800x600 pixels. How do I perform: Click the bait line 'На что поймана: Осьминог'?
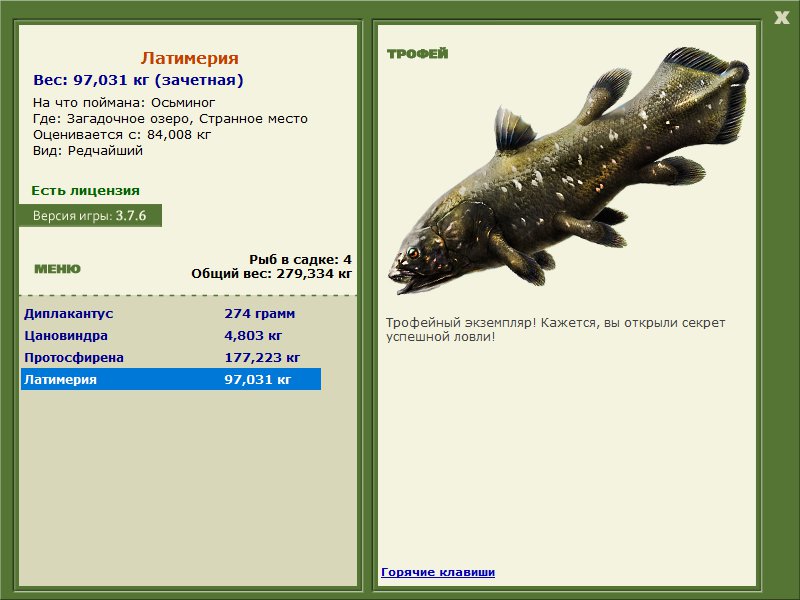pos(124,103)
